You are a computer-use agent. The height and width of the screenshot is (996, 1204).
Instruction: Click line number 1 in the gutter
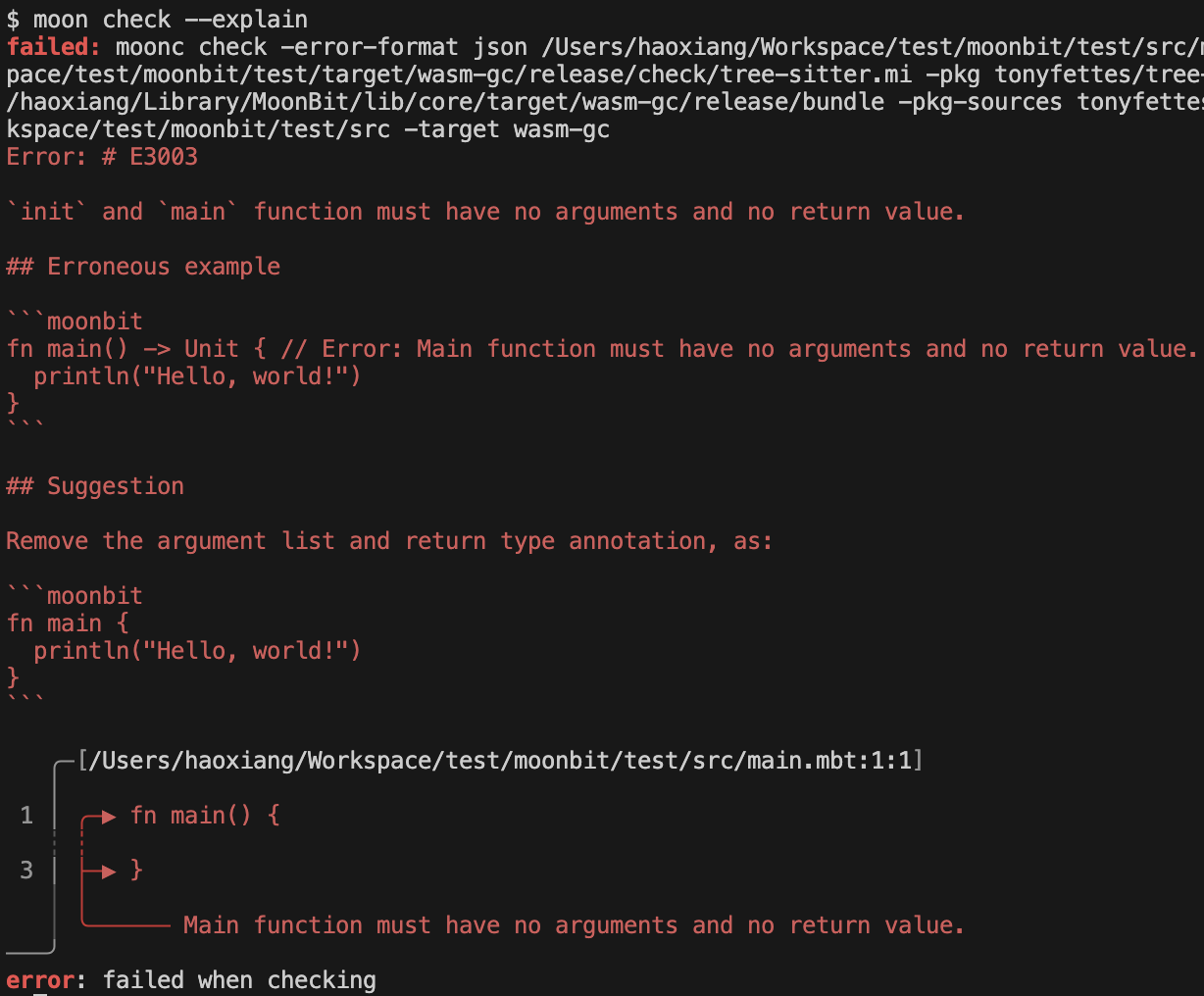(26, 816)
